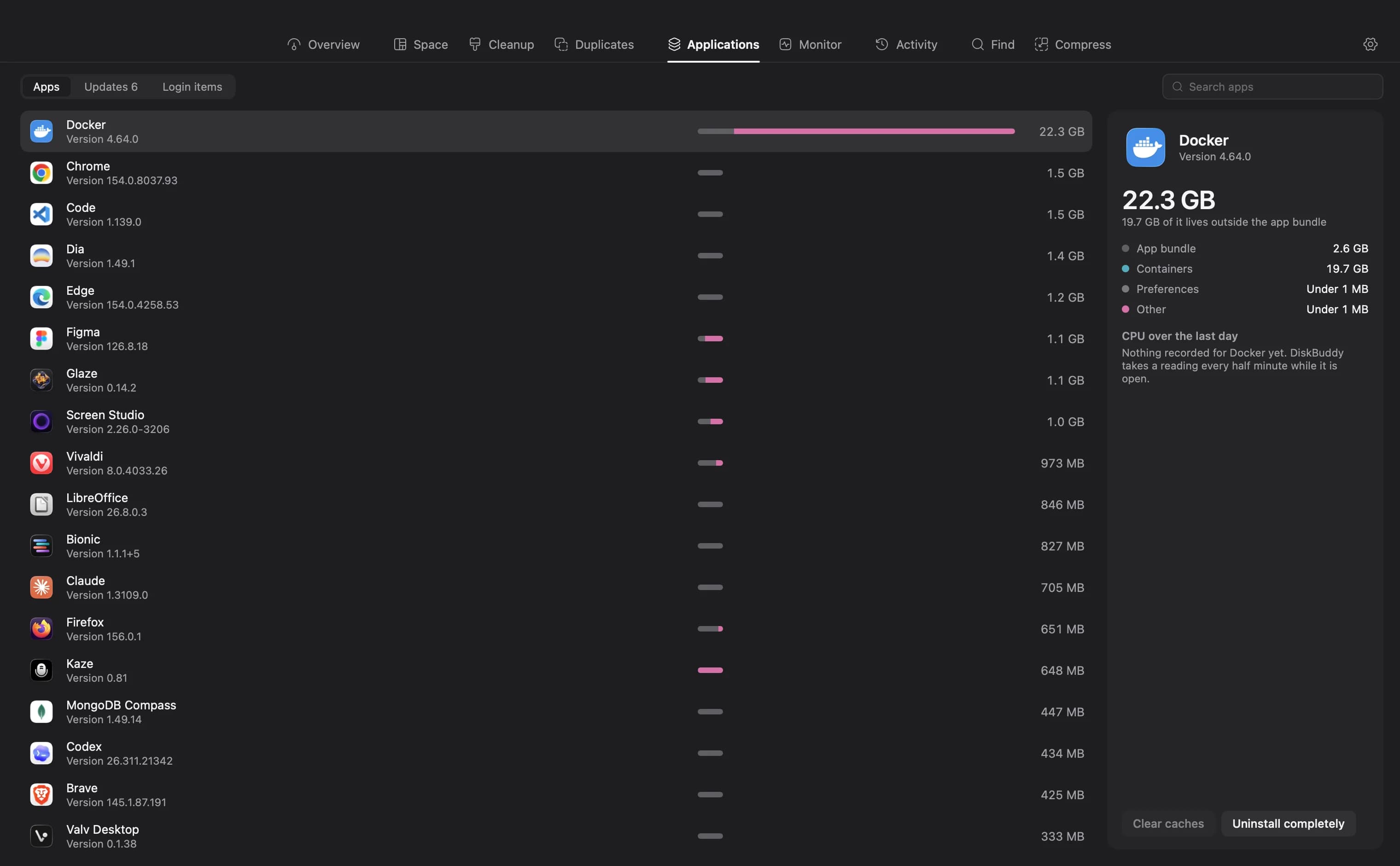Viewport: 1400px width, 866px height.
Task: Click the Firefox app icon
Action: tap(41, 629)
